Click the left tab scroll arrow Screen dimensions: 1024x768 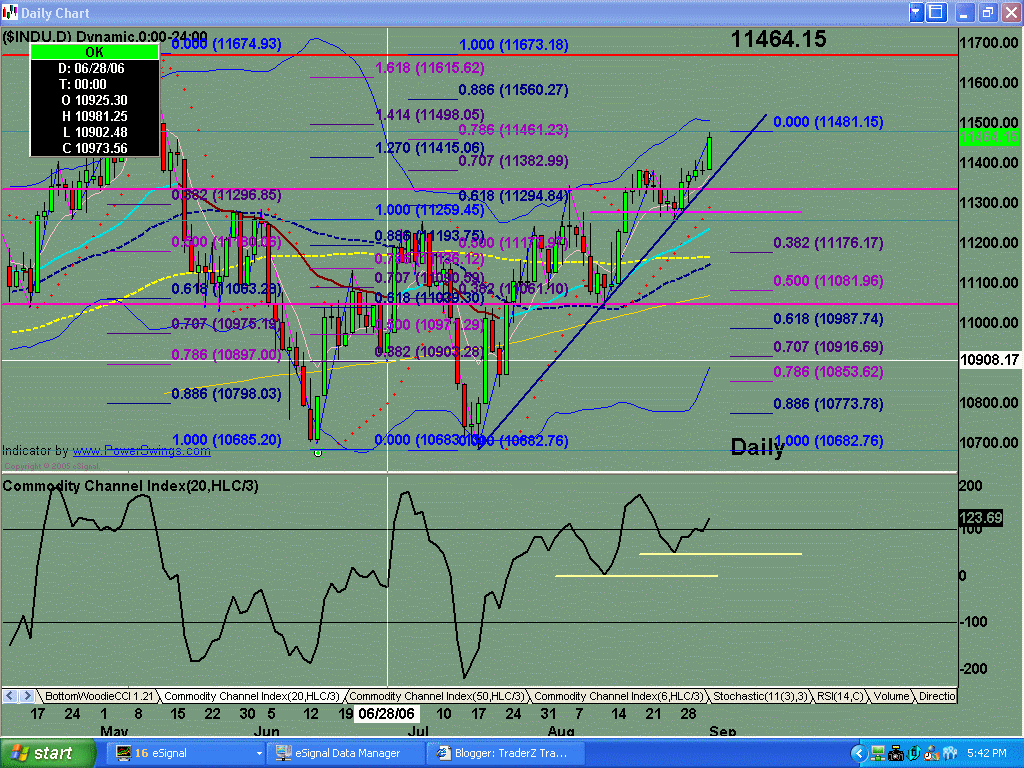point(10,696)
